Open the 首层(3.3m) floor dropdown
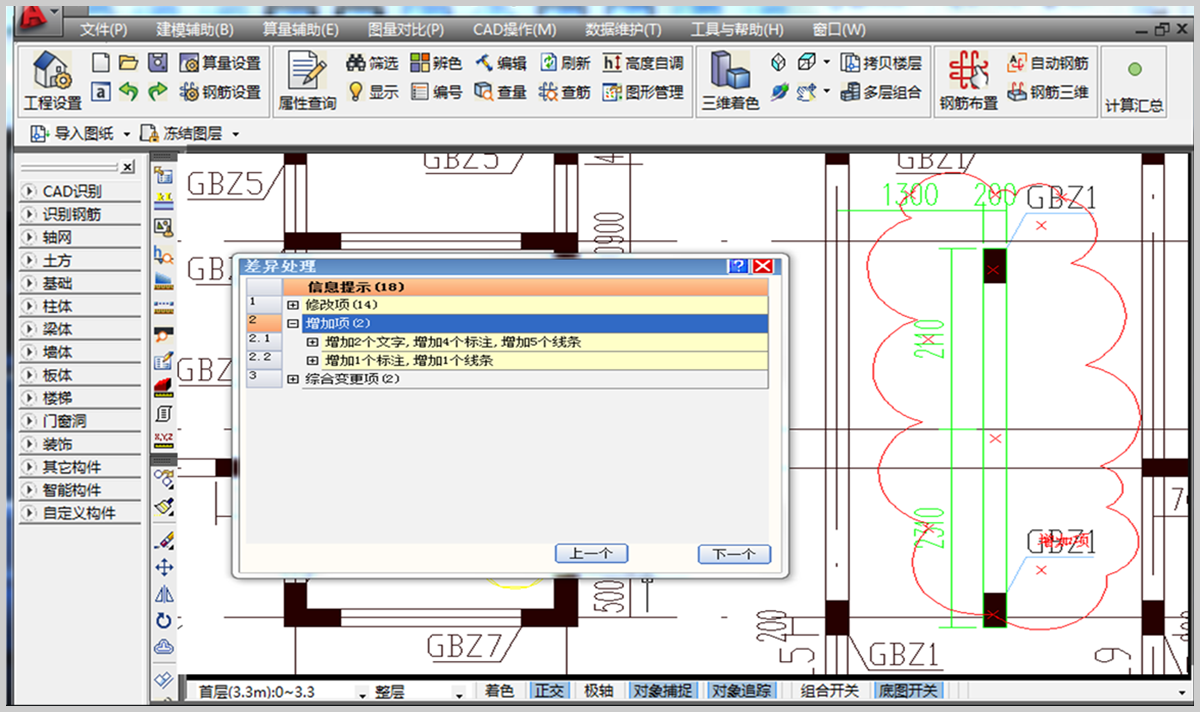Screen dimensions: 1200x712 pyautogui.click(x=277, y=692)
